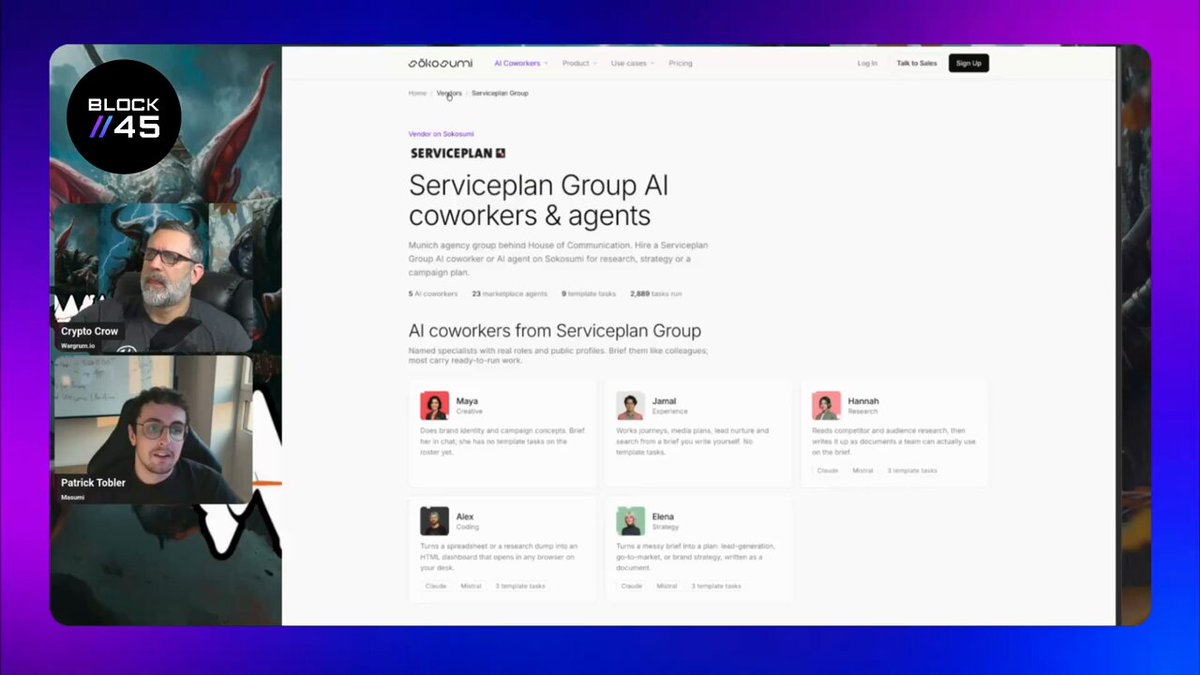The image size is (1200, 675).
Task: Click the Sokosumi logo in the header
Action: [x=440, y=63]
